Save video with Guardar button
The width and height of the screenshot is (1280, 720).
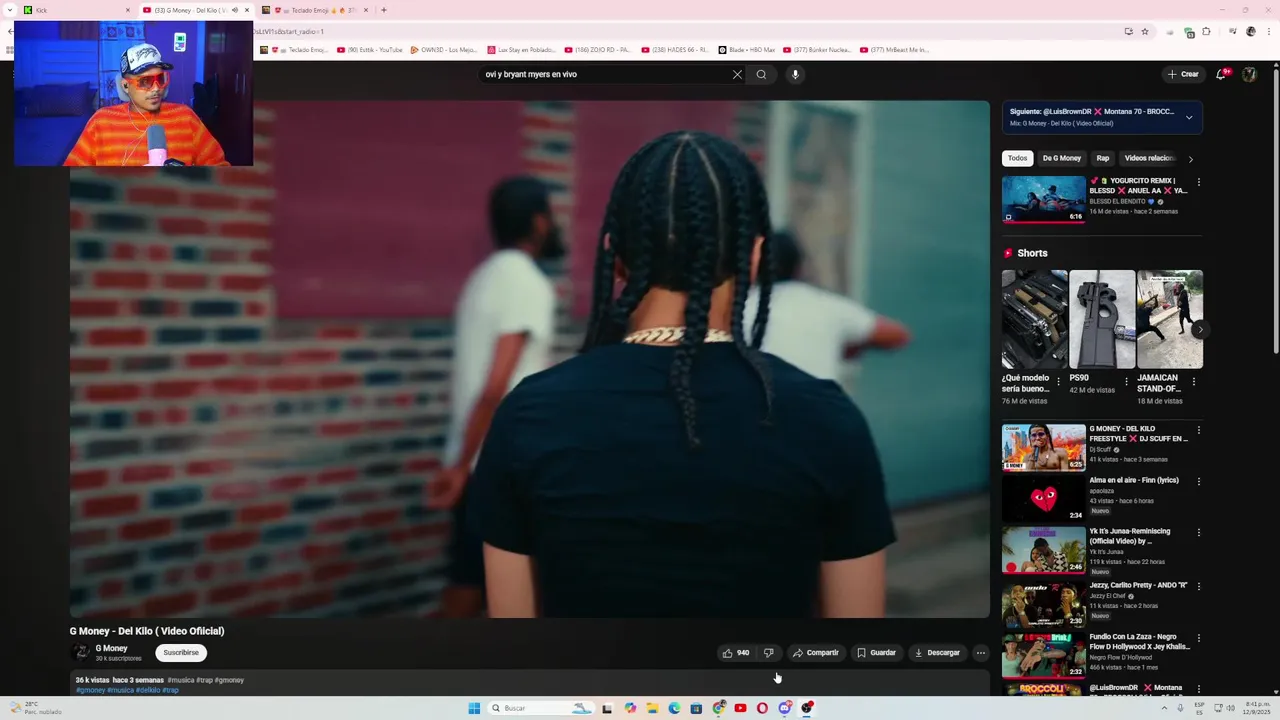pos(876,653)
